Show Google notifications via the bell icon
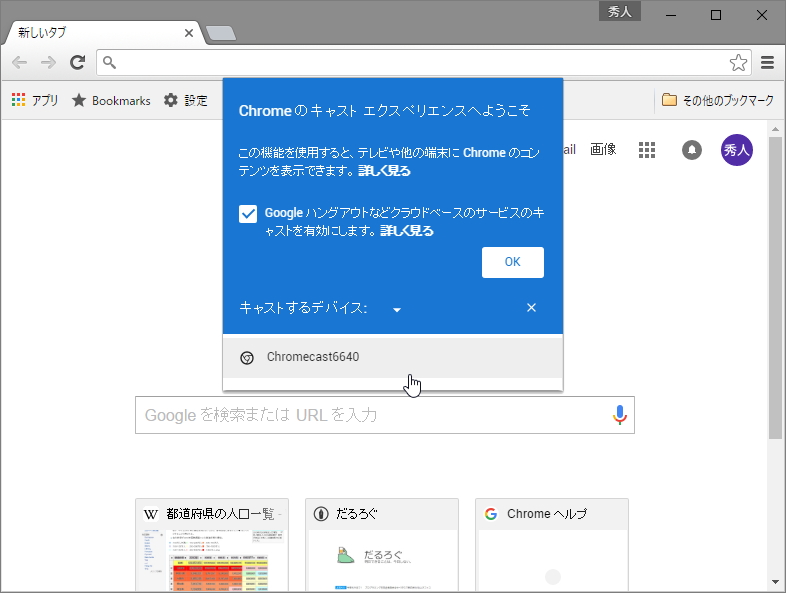 pyautogui.click(x=692, y=150)
